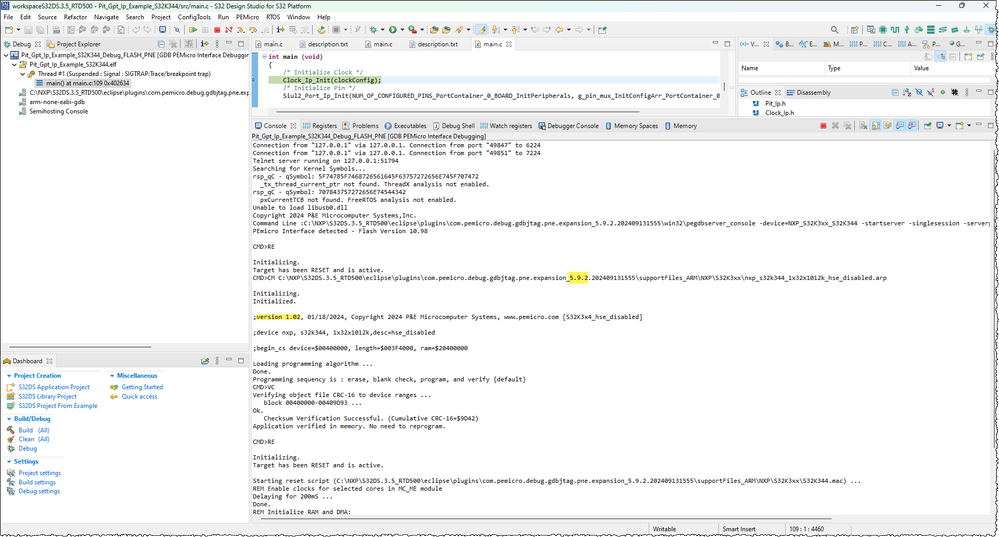Screen dimensions: 999x537
Task: Click the Search magnifier in top toolbar
Action: 835,30
